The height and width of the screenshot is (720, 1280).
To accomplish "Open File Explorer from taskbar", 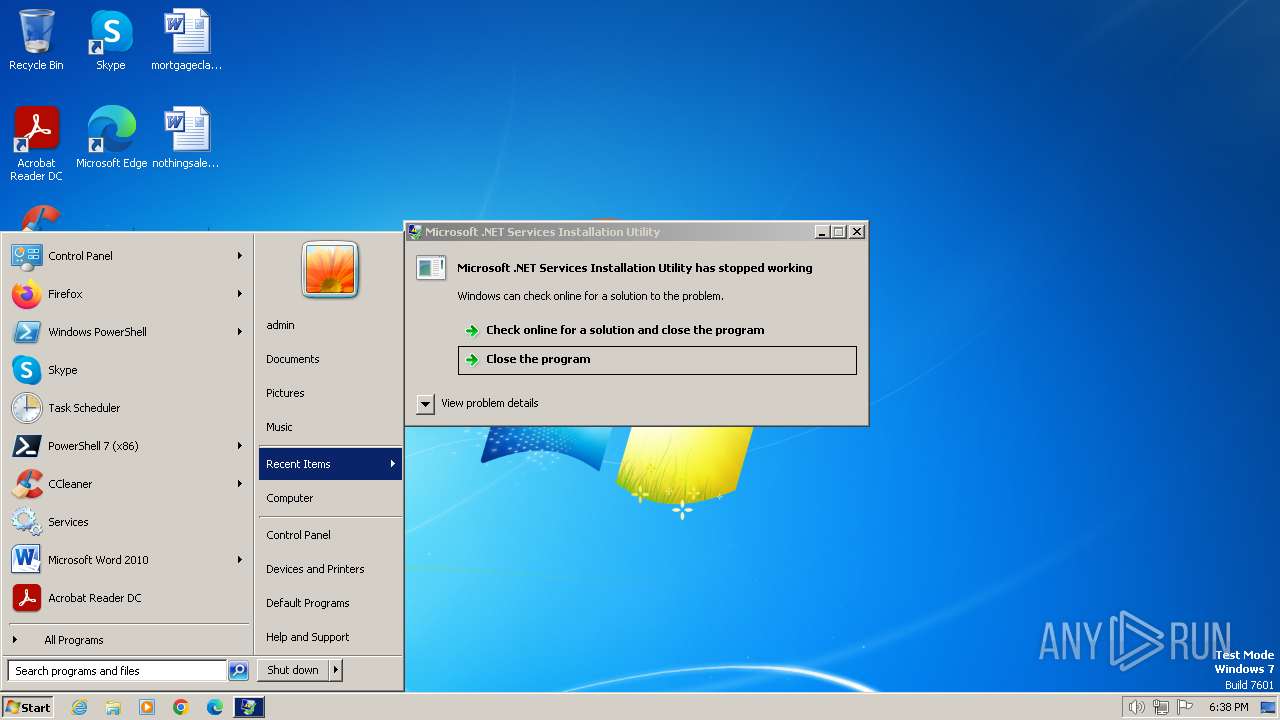I will (x=113, y=707).
